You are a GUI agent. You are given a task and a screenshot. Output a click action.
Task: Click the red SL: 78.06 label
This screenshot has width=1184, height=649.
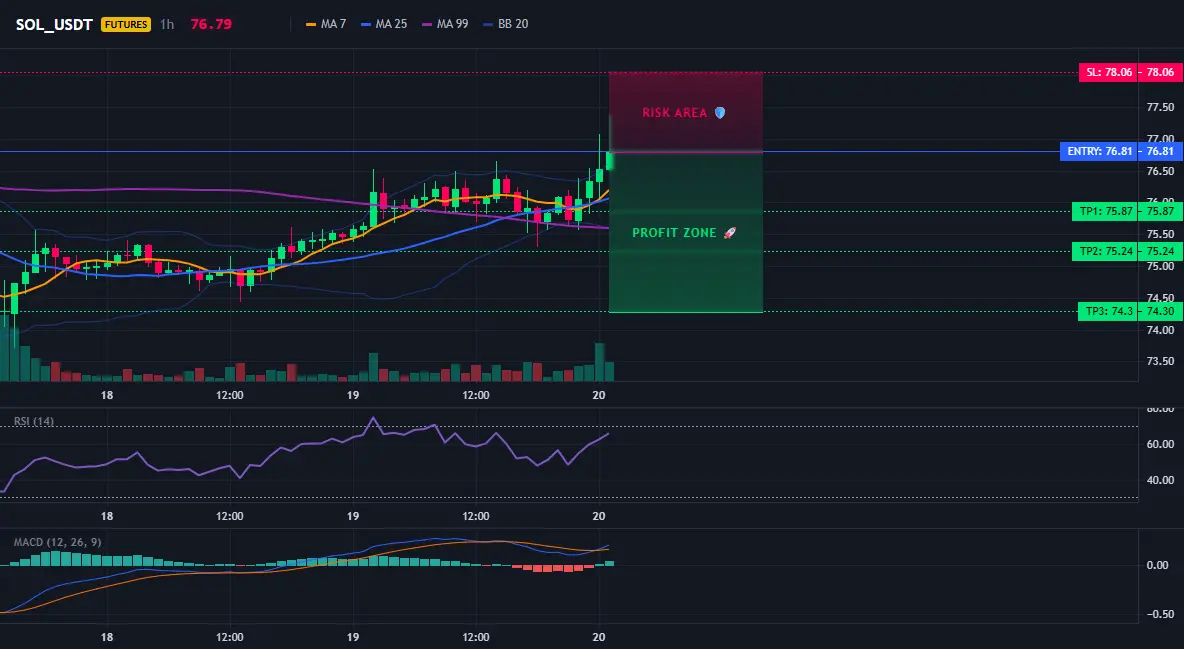click(x=1108, y=73)
